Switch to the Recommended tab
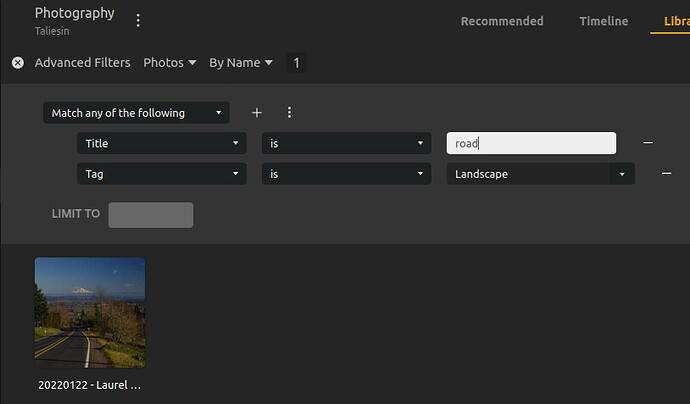 (x=502, y=21)
